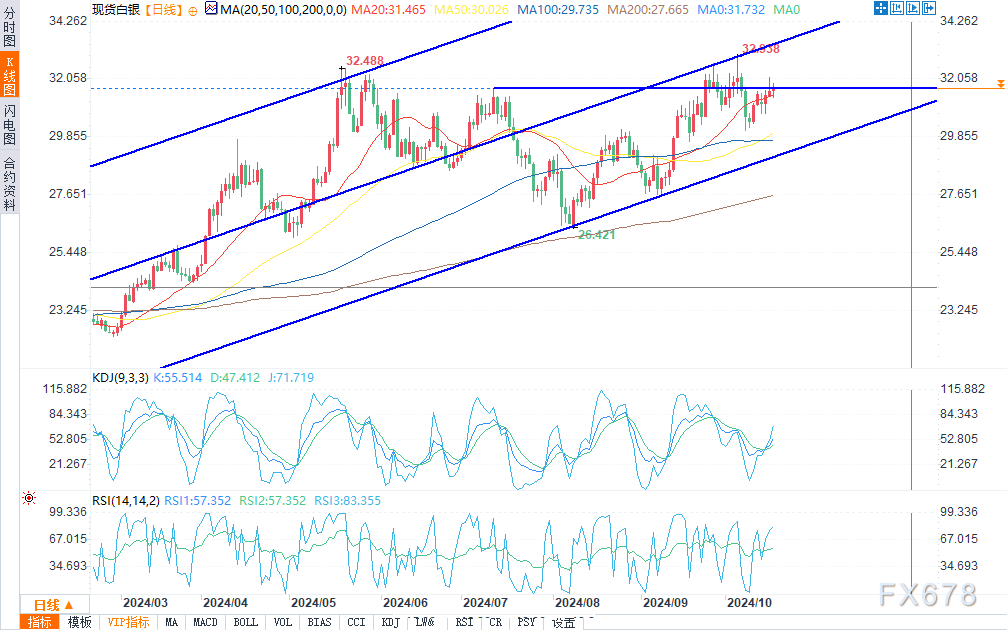The height and width of the screenshot is (630, 1007).
Task: Click the red sun icon beside RSI
Action: coord(29,498)
